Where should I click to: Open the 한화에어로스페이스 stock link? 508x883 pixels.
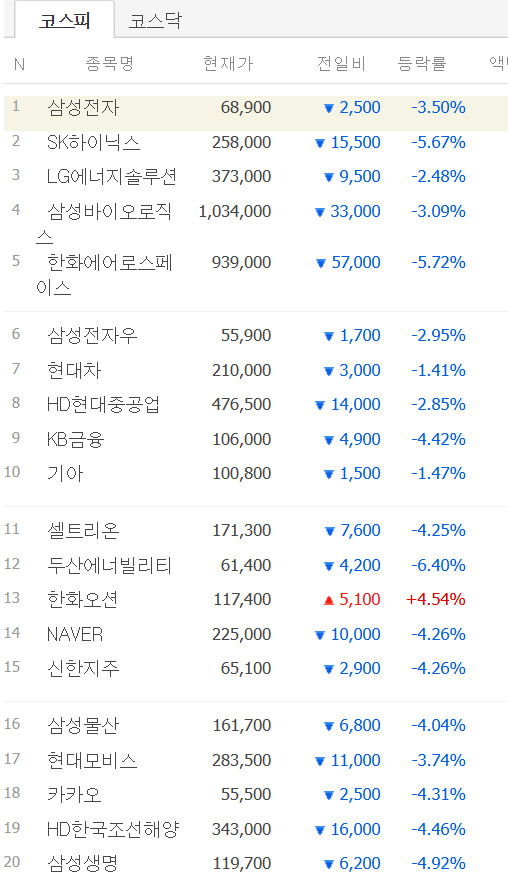tap(104, 274)
